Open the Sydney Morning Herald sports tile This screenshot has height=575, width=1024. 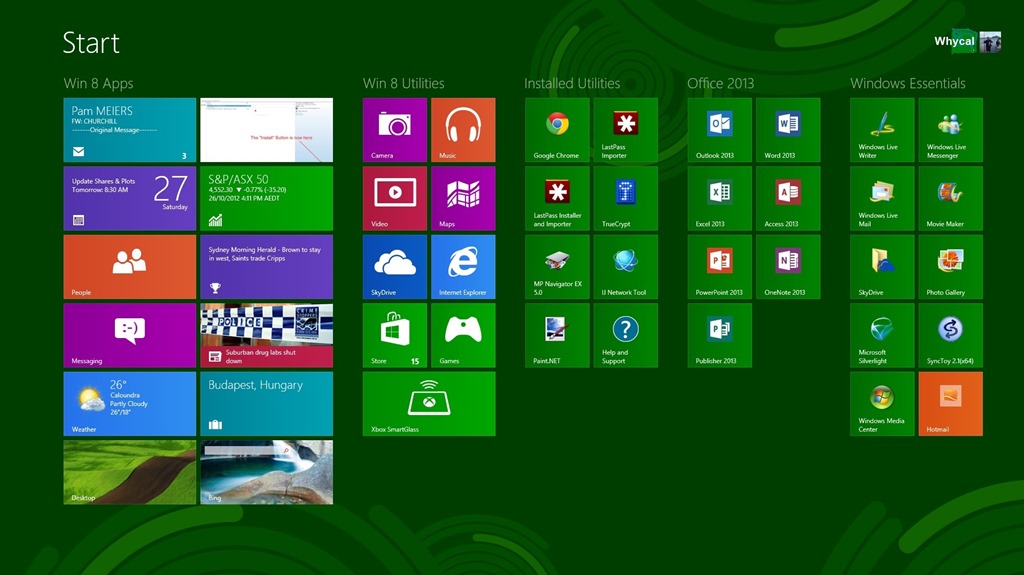266,267
